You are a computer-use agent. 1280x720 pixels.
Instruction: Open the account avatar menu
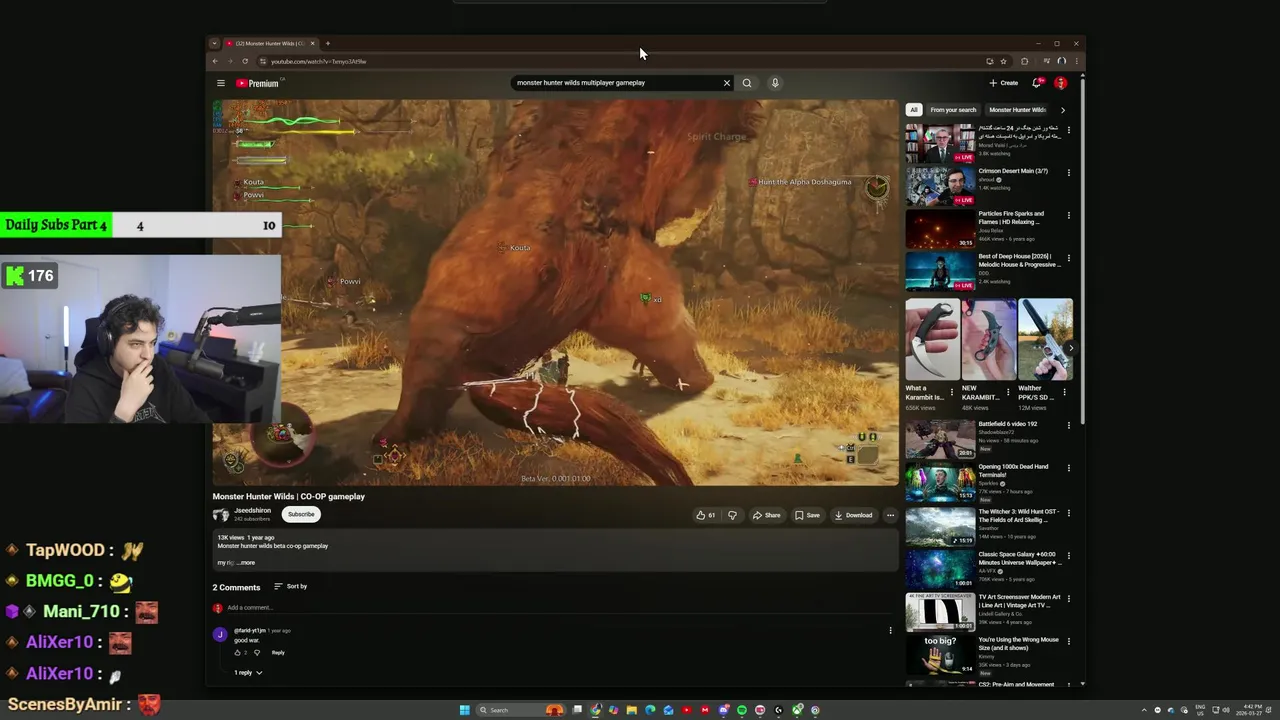pyautogui.click(x=1061, y=83)
